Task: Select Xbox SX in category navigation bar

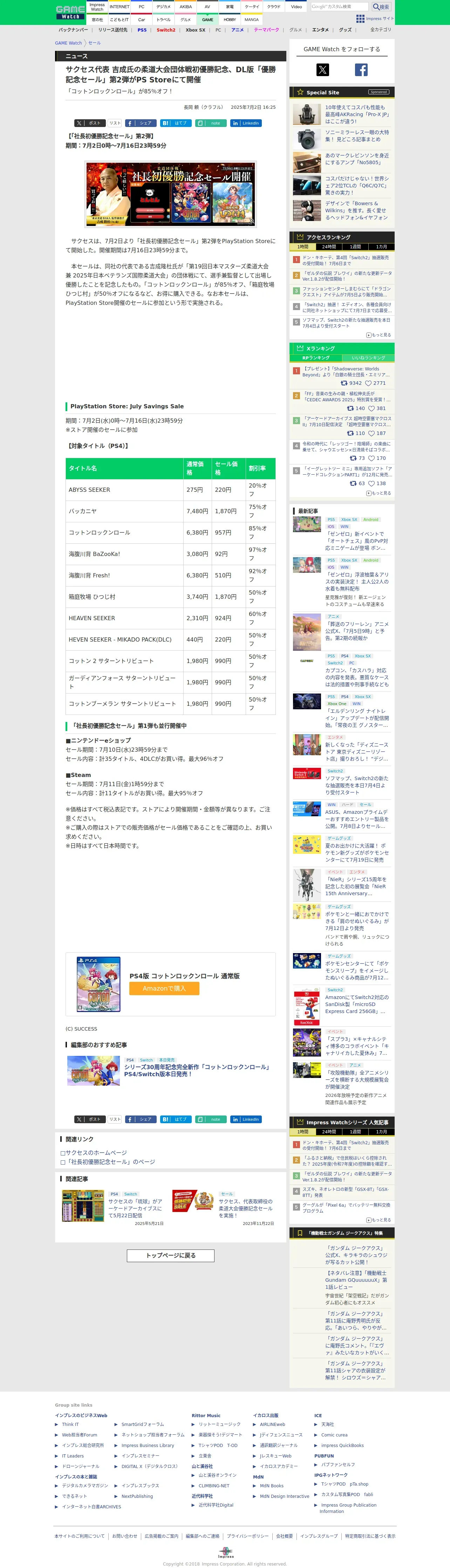Action: click(195, 30)
